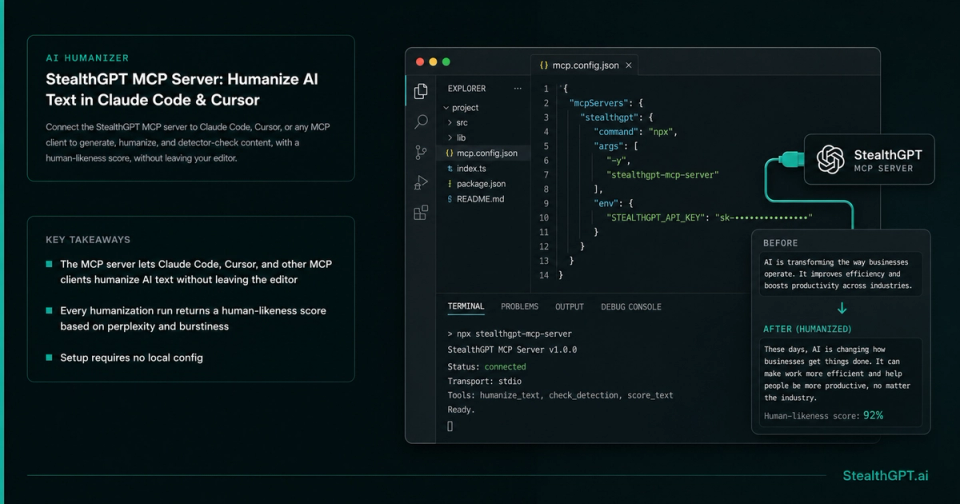Click line number 14 in the gutter
Viewport: 960px width, 504px height.
(544, 275)
